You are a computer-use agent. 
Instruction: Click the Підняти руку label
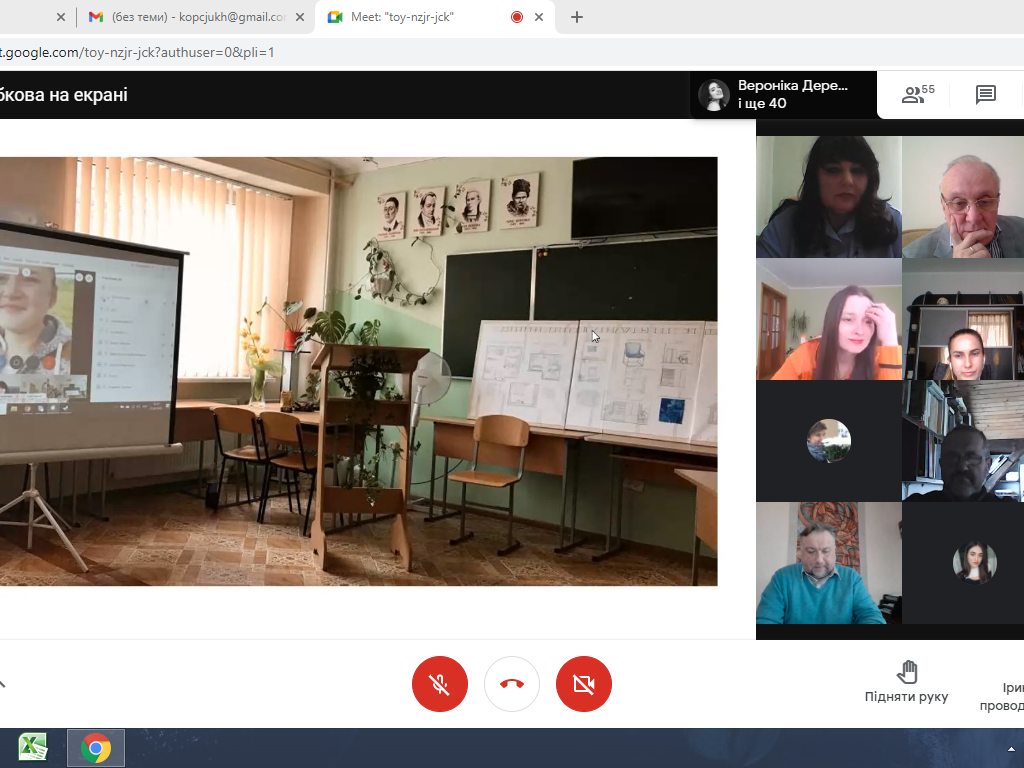coord(906,697)
